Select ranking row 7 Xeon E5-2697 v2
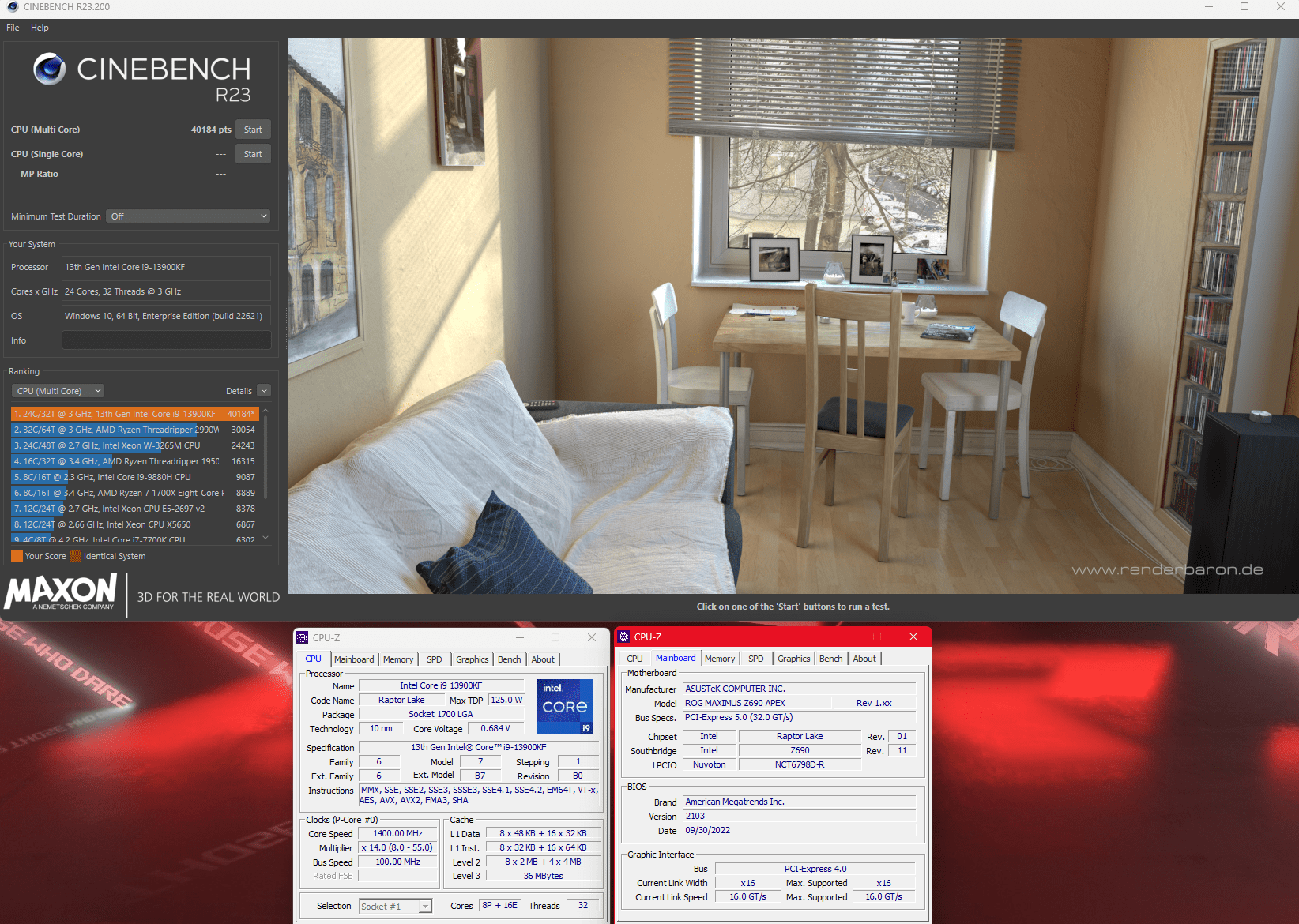 pyautogui.click(x=134, y=509)
